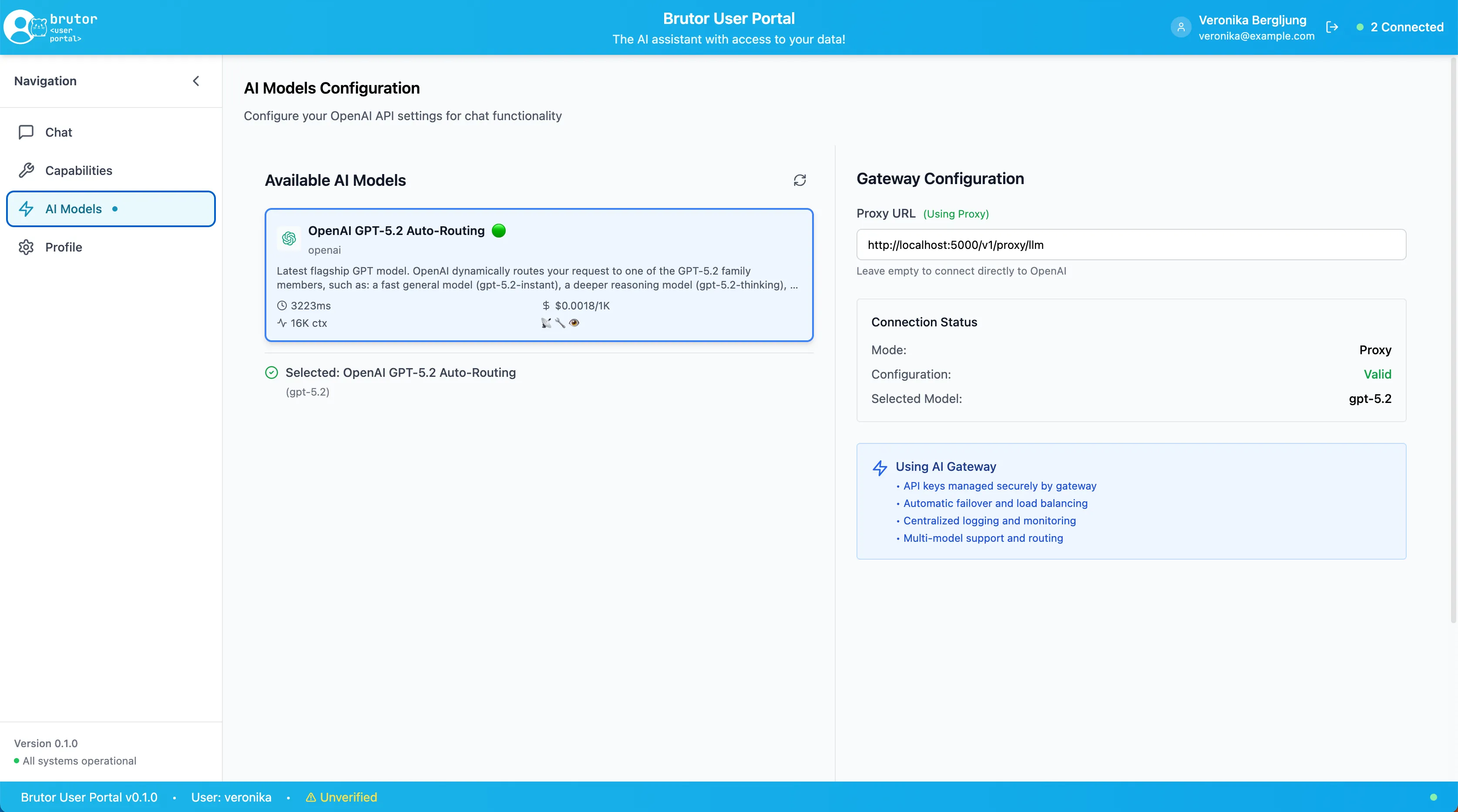Click the AI Models lightning bolt icon
Image resolution: width=1458 pixels, height=812 pixels.
(26, 209)
